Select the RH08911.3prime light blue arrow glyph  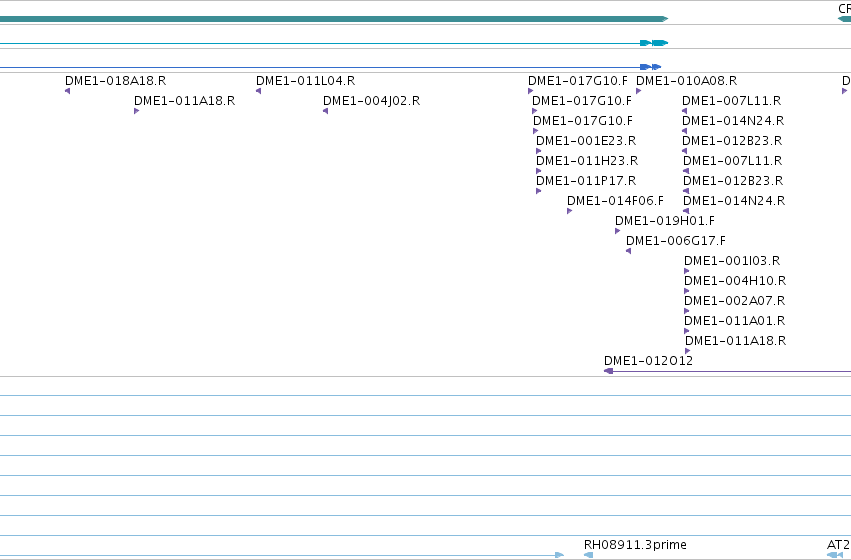pos(588,555)
